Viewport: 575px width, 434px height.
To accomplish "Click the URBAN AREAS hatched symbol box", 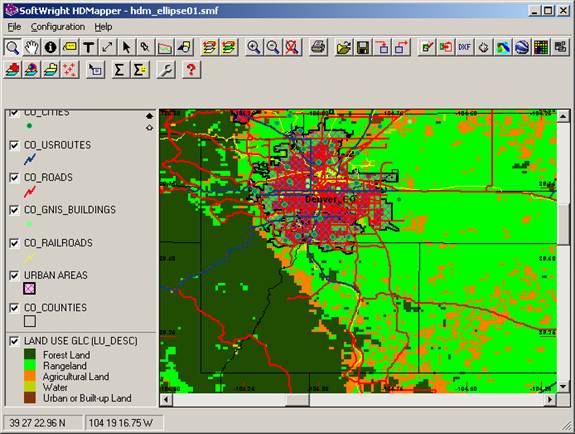I will tap(30, 288).
